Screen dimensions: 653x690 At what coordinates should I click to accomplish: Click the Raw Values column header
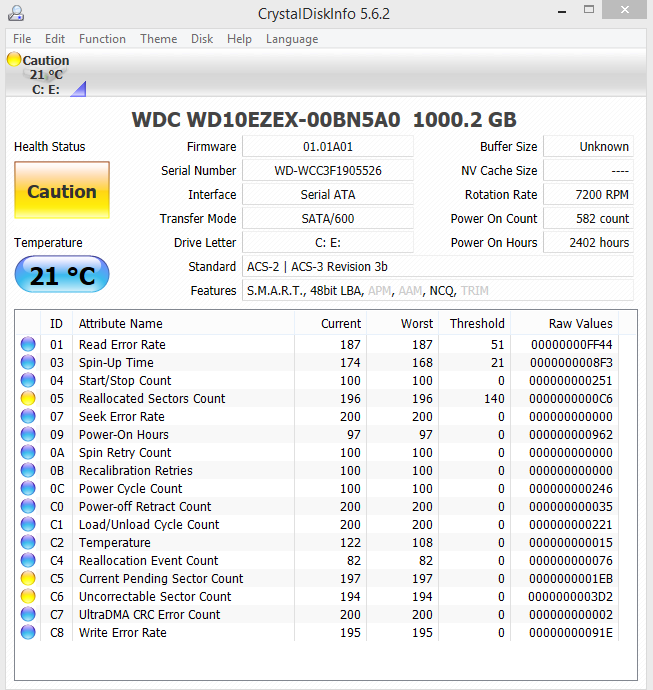(x=565, y=323)
